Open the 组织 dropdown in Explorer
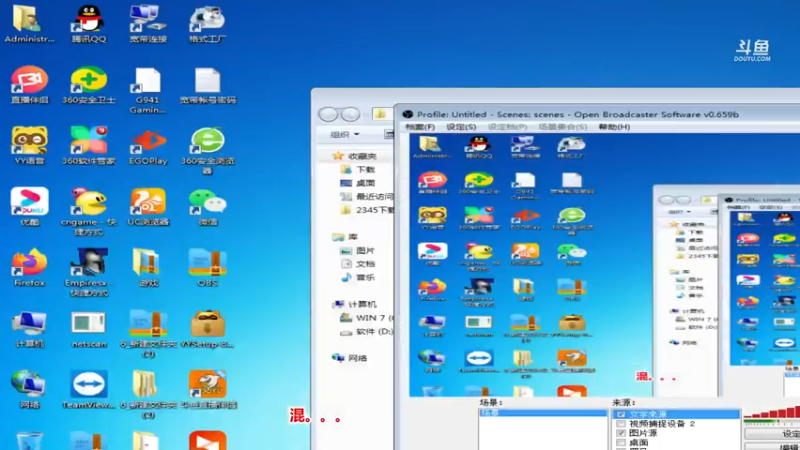 [345, 134]
